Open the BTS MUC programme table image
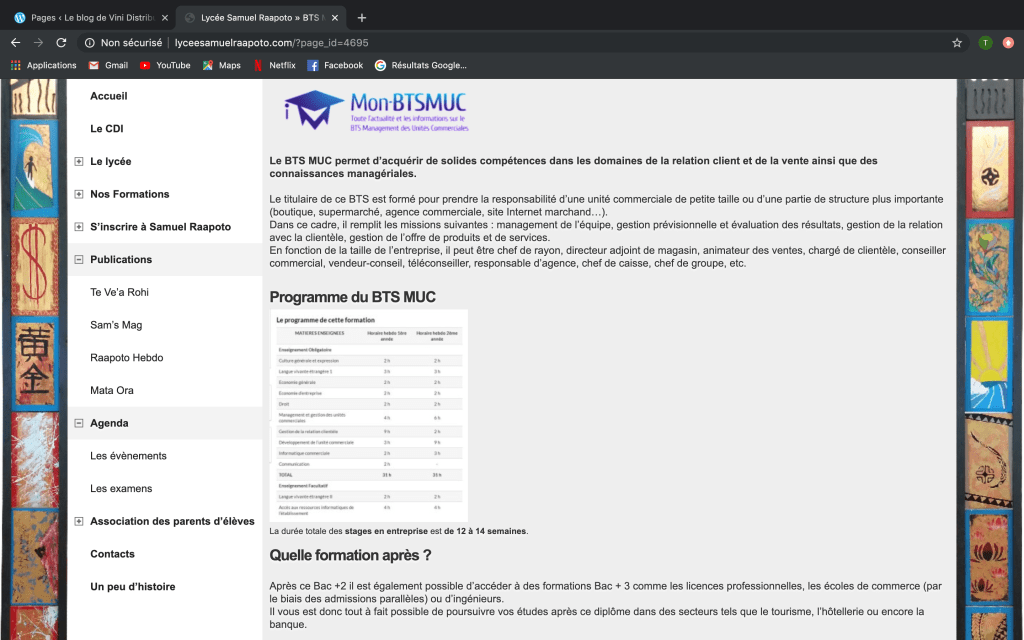This screenshot has height=640, width=1024. click(369, 415)
